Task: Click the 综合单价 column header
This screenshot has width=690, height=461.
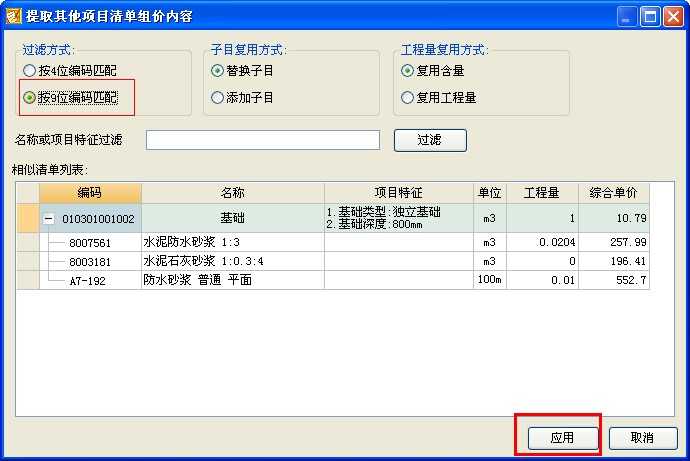Action: (x=614, y=193)
